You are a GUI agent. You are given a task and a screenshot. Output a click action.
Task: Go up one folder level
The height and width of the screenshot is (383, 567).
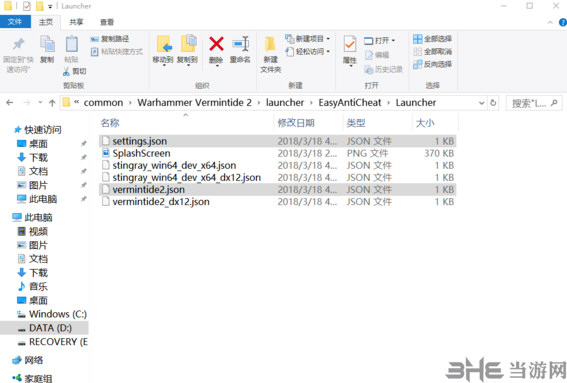click(x=52, y=103)
